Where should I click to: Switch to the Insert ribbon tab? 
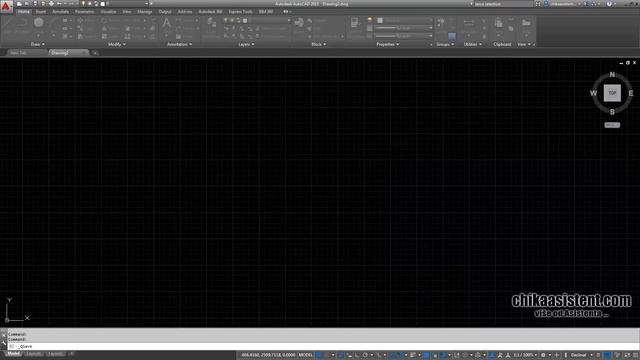41,12
